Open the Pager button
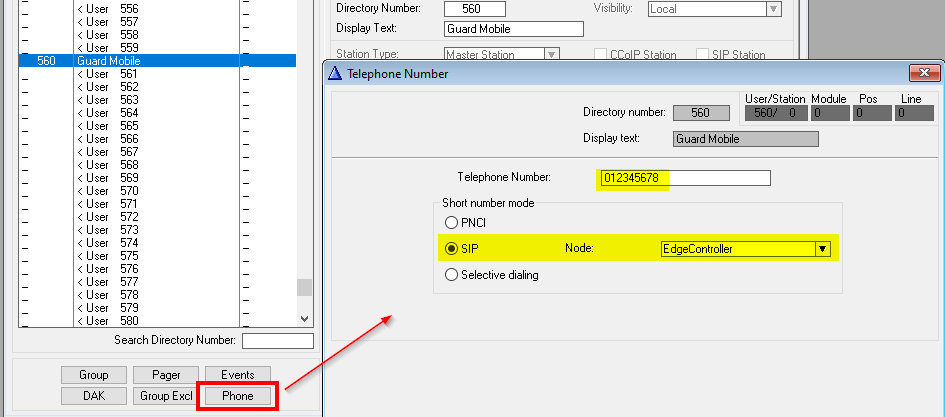 coord(166,375)
